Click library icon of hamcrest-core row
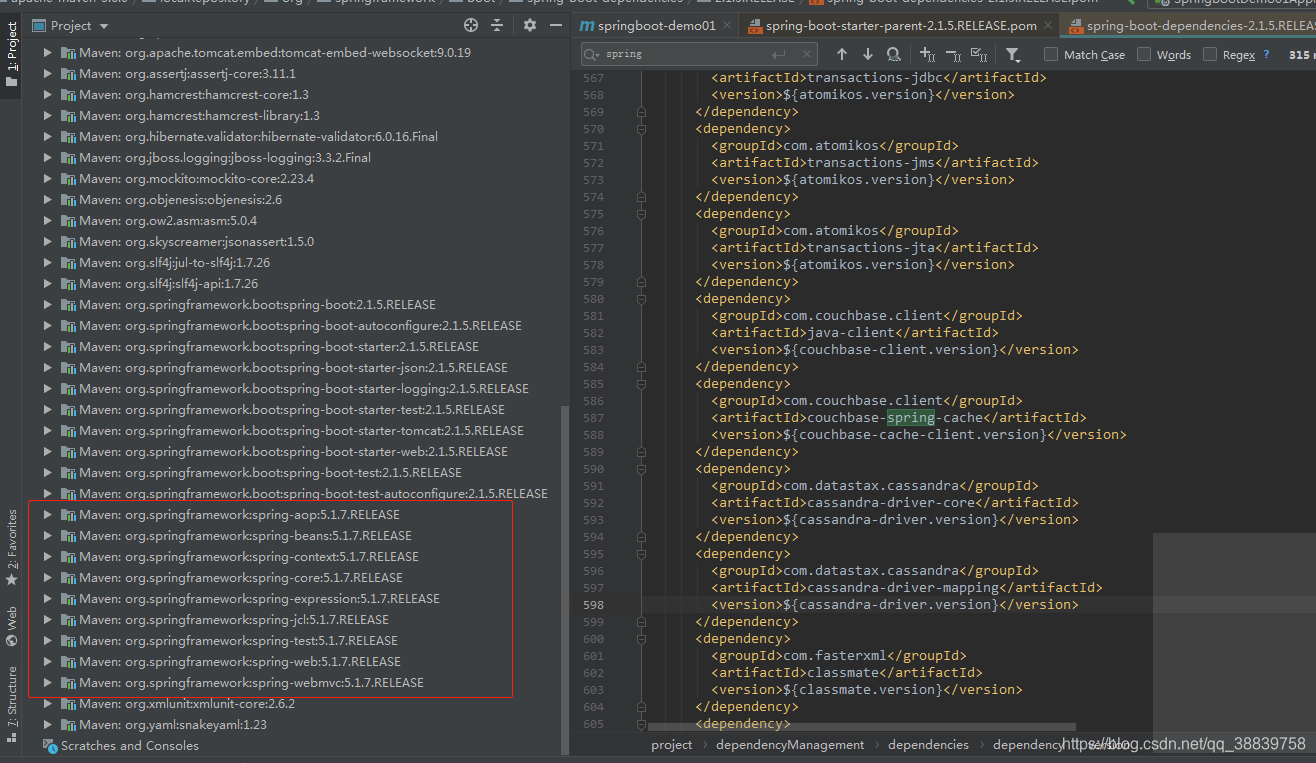 [68, 95]
